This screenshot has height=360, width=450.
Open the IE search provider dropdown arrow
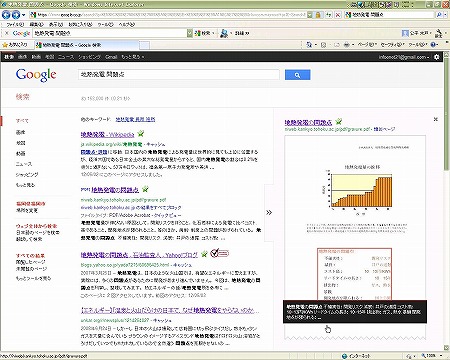tap(446, 15)
